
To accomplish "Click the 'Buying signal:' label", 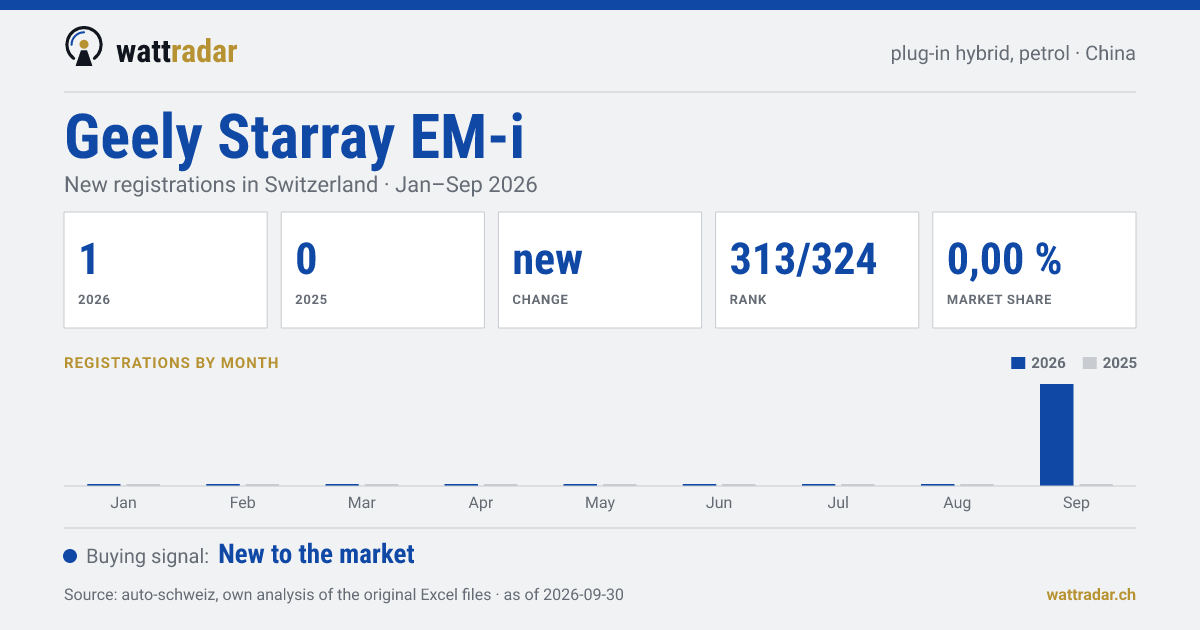I will pos(148,556).
